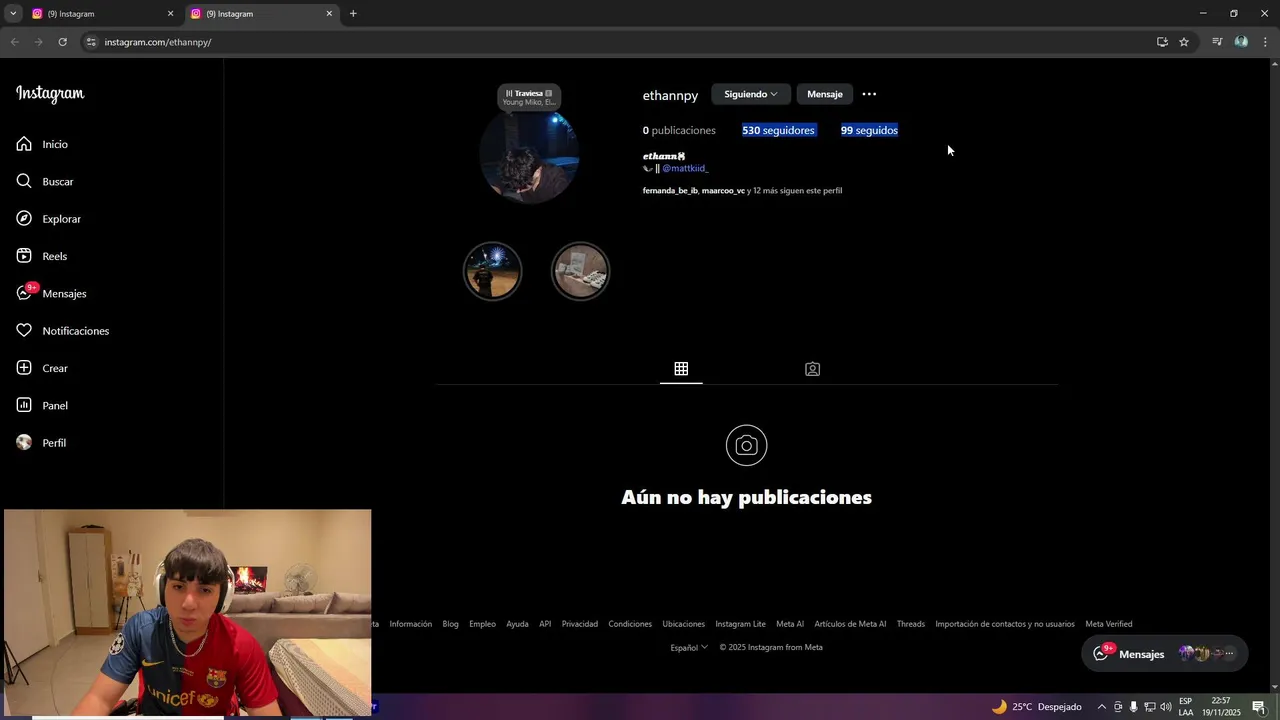Open the volume icon in the system tray
Screen dimensions: 1280x720
click(1166, 707)
